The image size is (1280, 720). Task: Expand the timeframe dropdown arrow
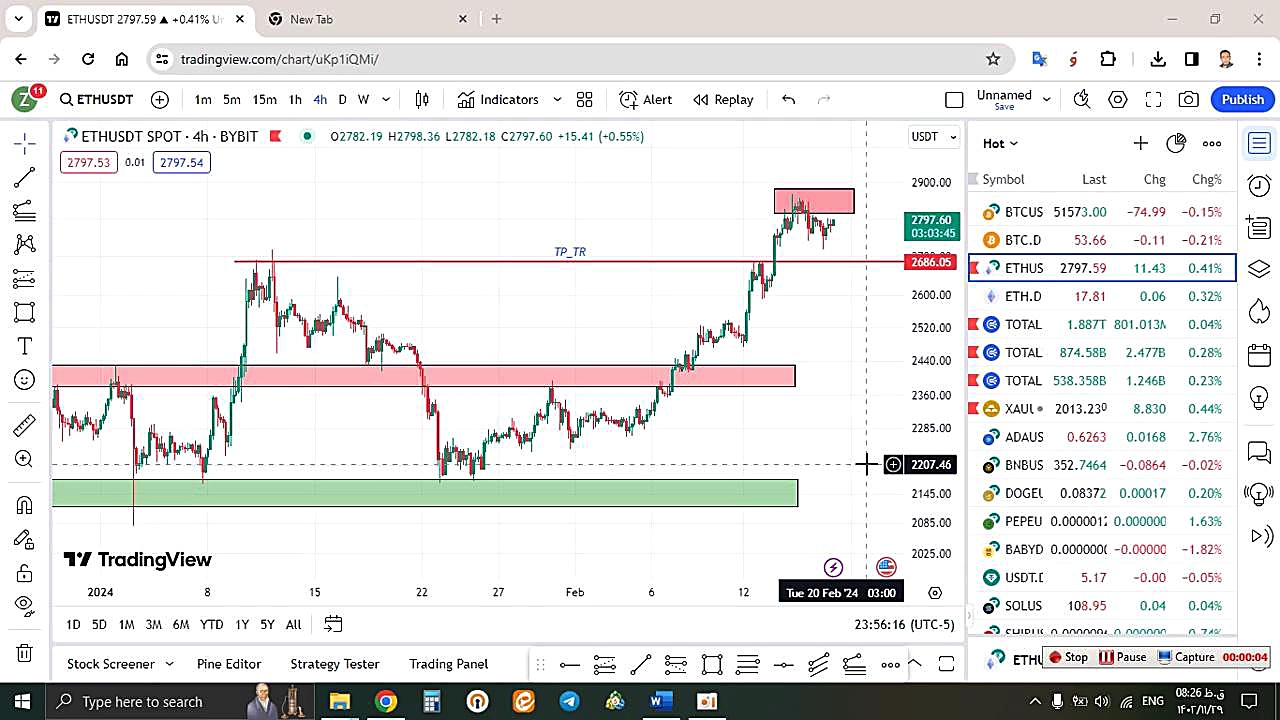click(x=386, y=99)
